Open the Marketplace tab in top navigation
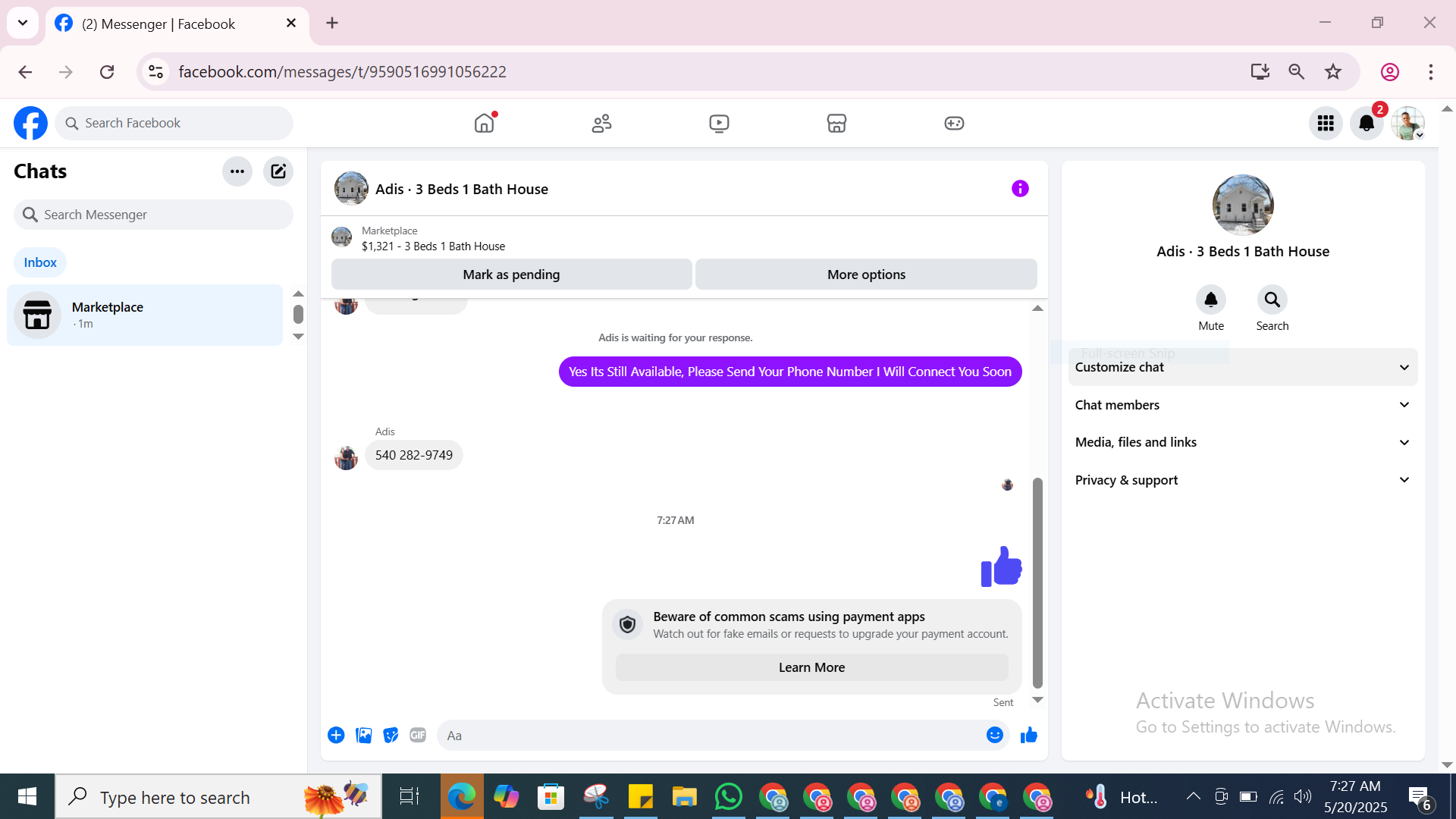Image resolution: width=1456 pixels, height=819 pixels. point(836,123)
